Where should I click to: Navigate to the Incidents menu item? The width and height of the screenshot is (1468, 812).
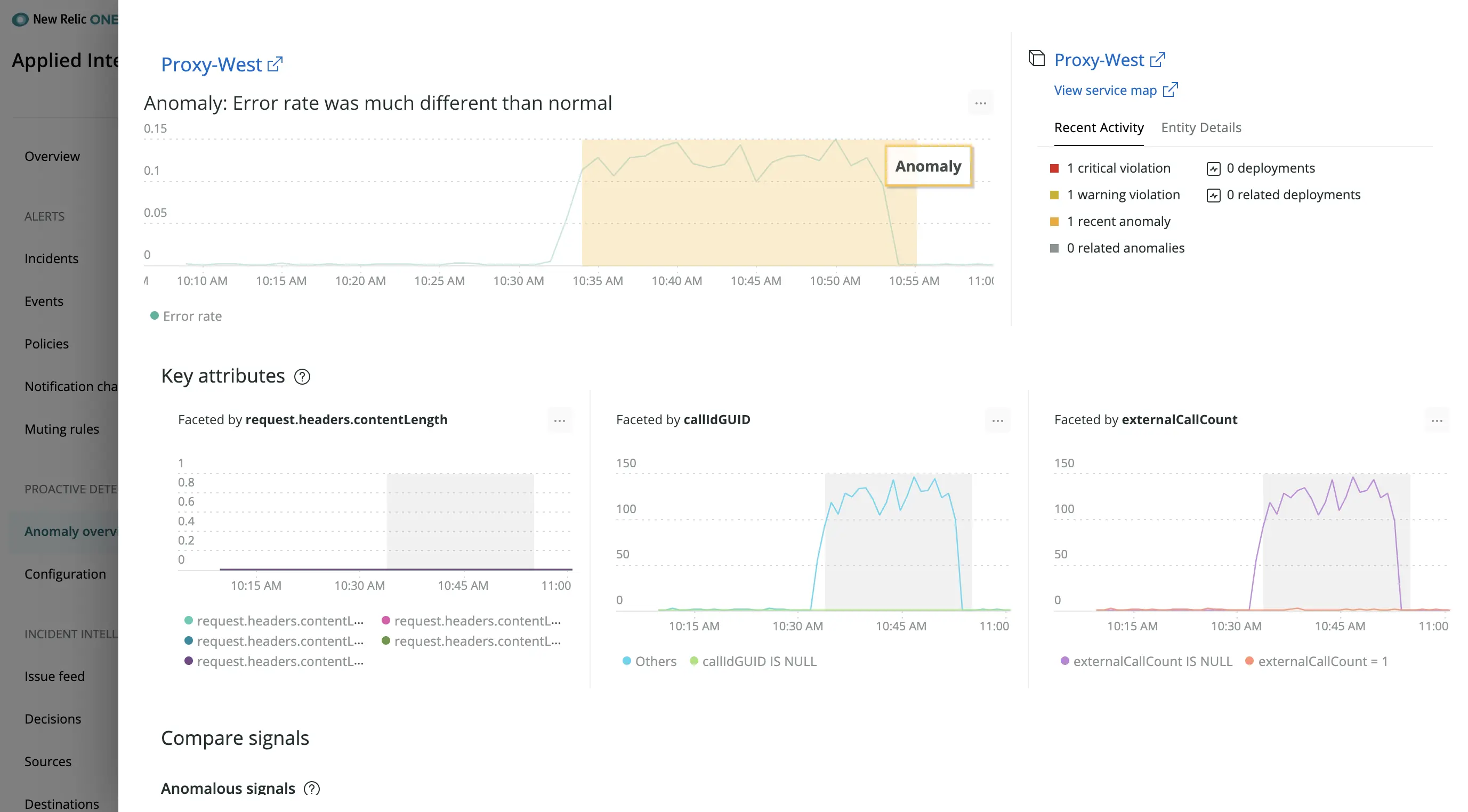pyautogui.click(x=51, y=258)
